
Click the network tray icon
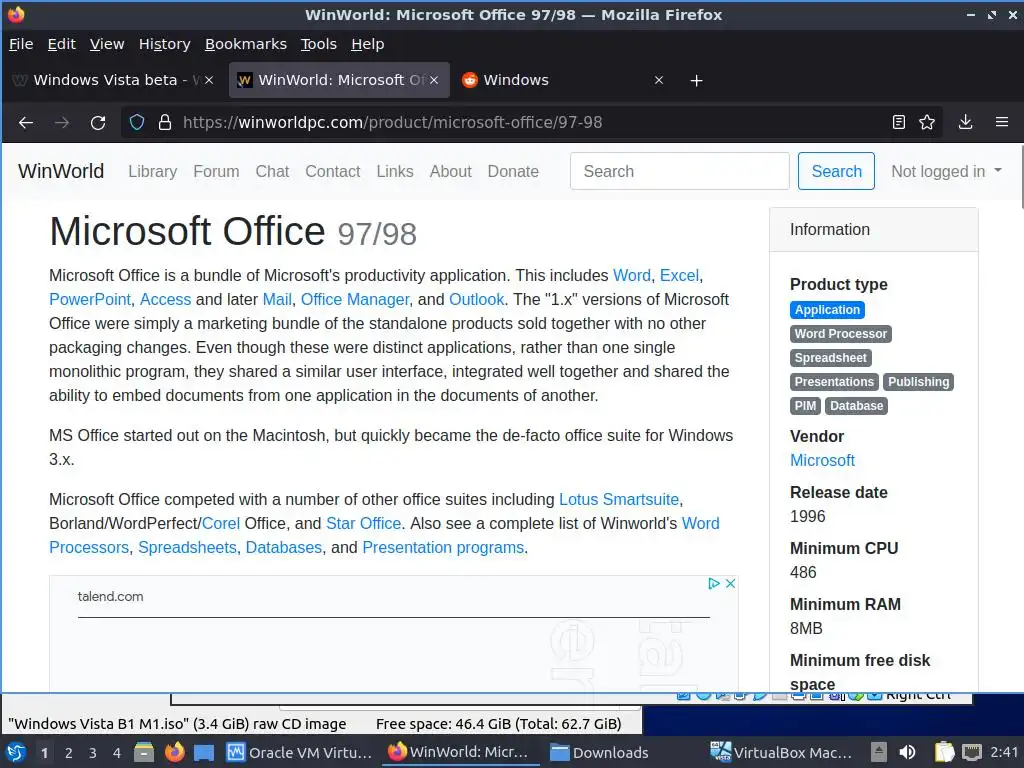click(x=972, y=752)
